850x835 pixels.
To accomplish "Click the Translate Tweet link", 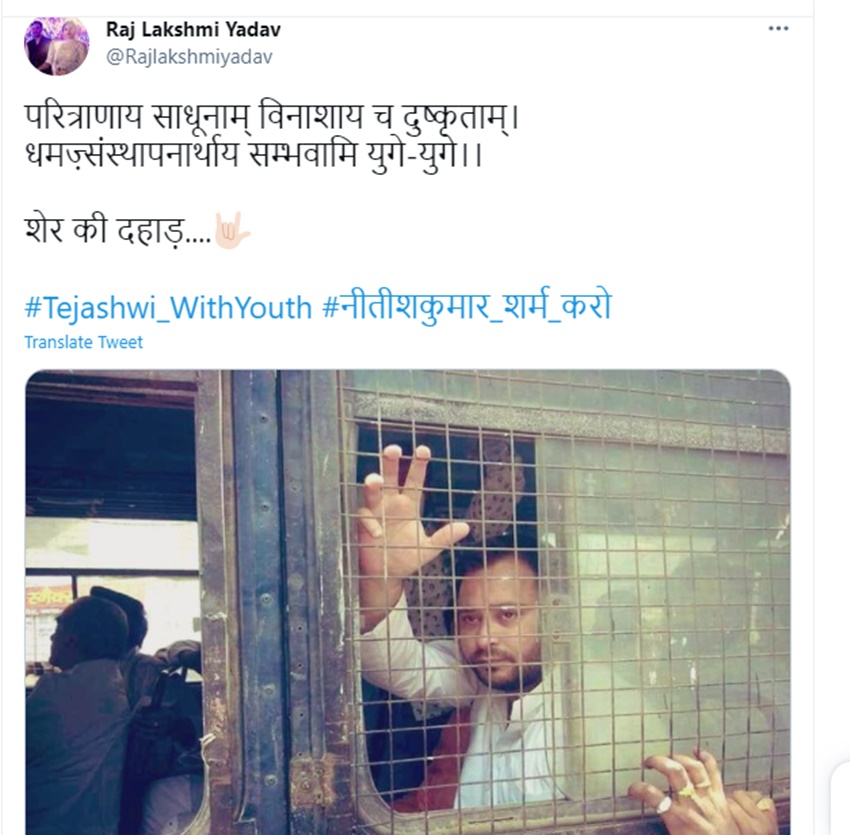I will click(x=83, y=342).
